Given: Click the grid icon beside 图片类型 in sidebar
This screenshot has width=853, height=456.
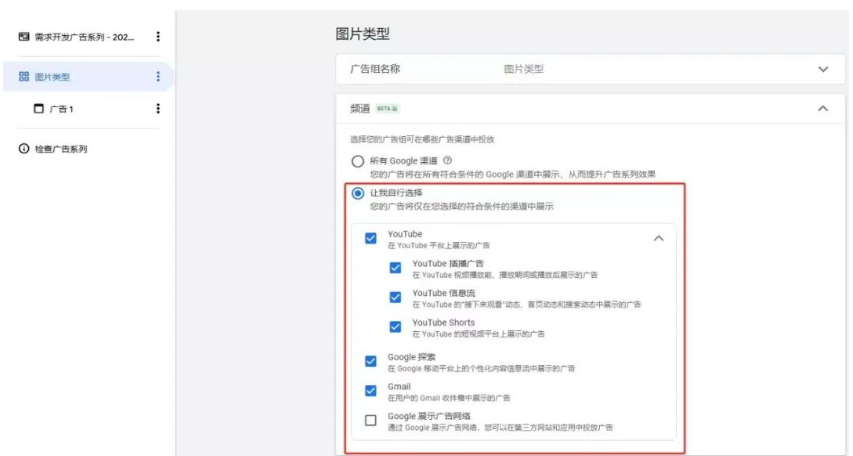Looking at the screenshot, I should pos(24,77).
